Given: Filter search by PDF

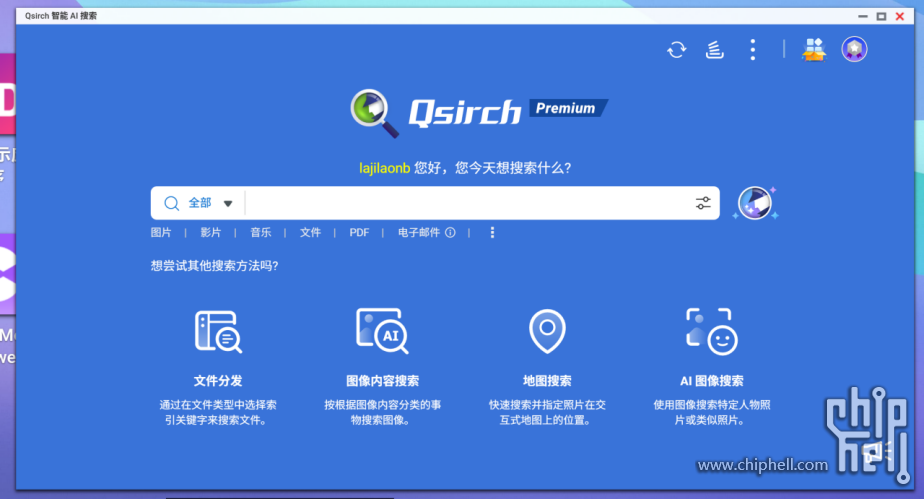Looking at the screenshot, I should click(x=359, y=232).
